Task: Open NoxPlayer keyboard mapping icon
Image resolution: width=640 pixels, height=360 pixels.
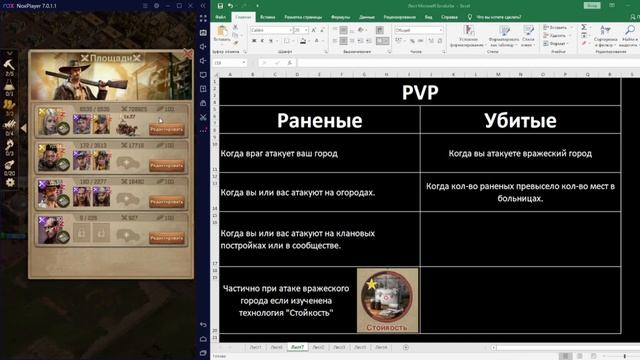Action: click(203, 33)
